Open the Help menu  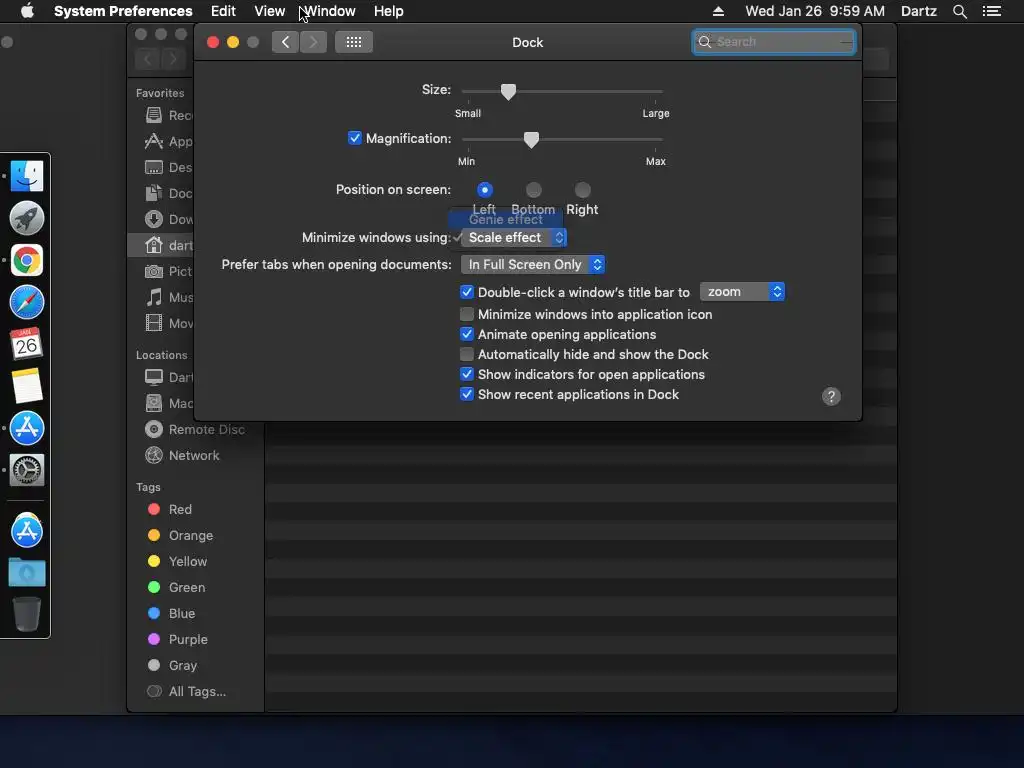389,11
